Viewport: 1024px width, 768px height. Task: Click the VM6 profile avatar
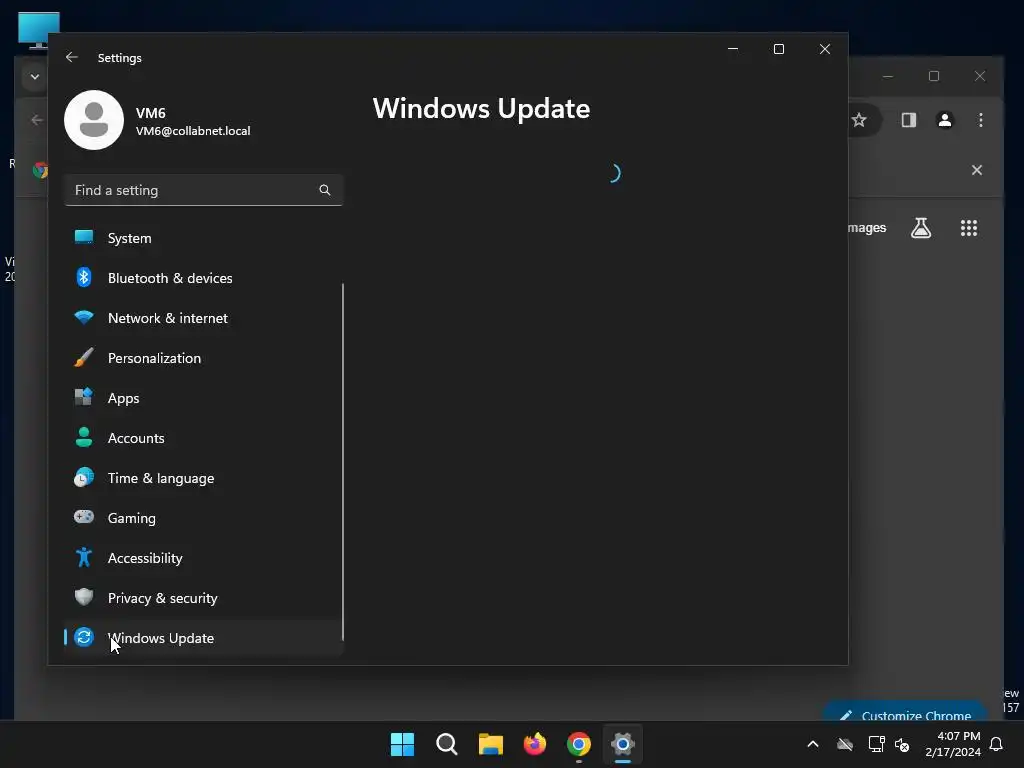click(x=94, y=120)
